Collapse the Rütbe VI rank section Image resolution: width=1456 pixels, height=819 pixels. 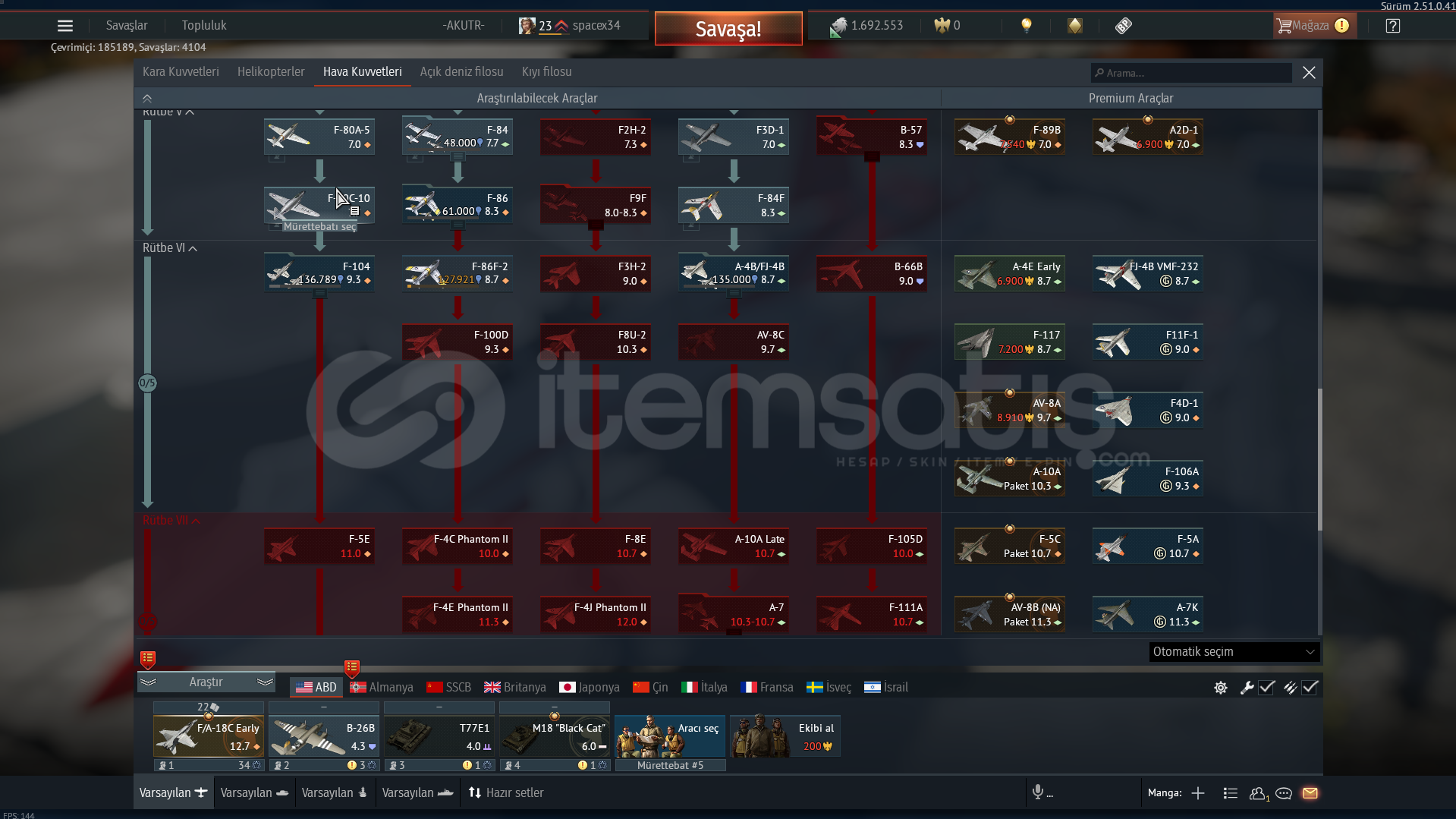pos(193,248)
